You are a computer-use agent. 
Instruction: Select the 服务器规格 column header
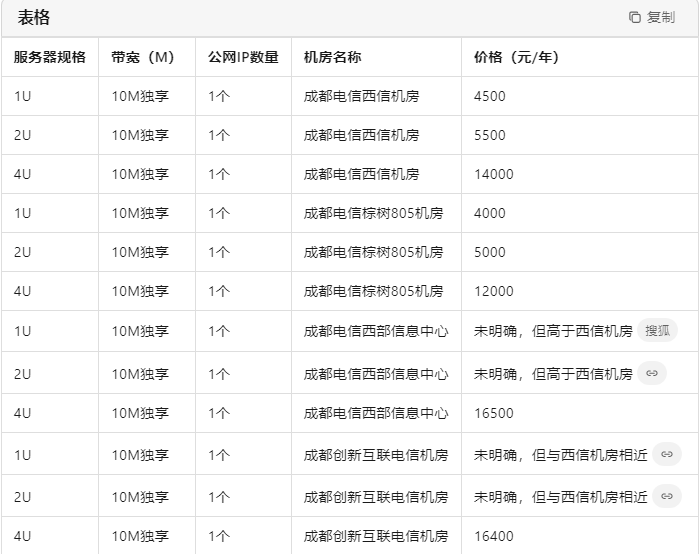pos(50,57)
